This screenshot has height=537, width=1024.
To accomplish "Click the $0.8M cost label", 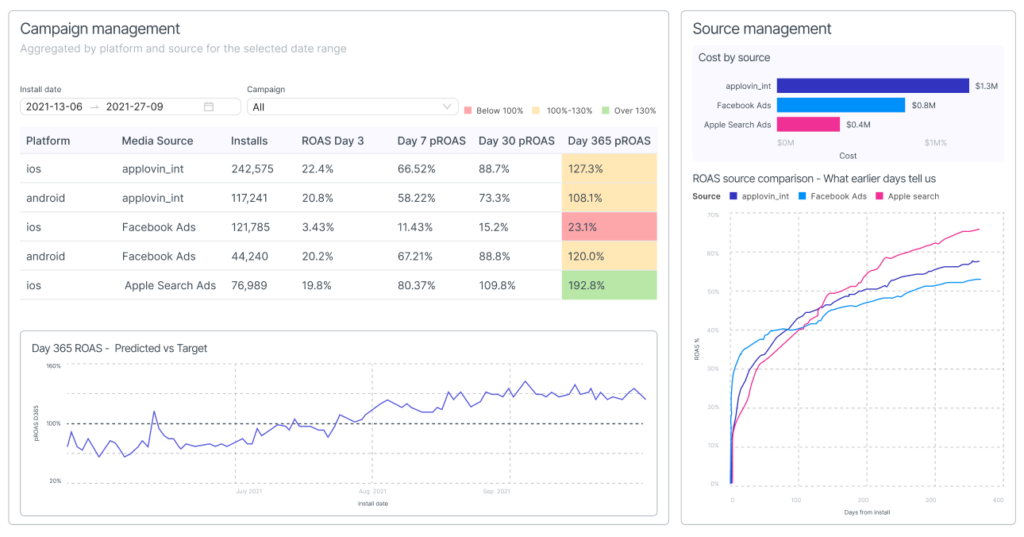I will pyautogui.click(x=923, y=105).
